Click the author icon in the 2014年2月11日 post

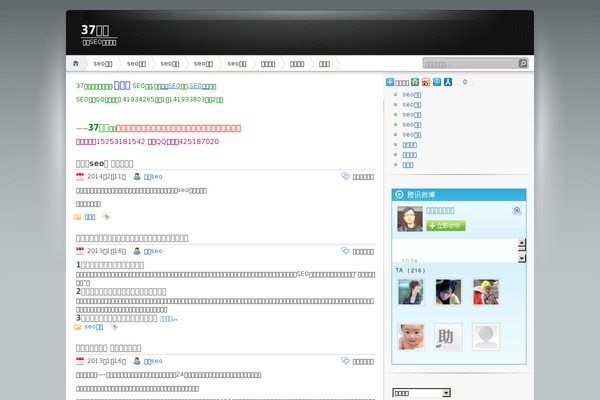tap(137, 176)
